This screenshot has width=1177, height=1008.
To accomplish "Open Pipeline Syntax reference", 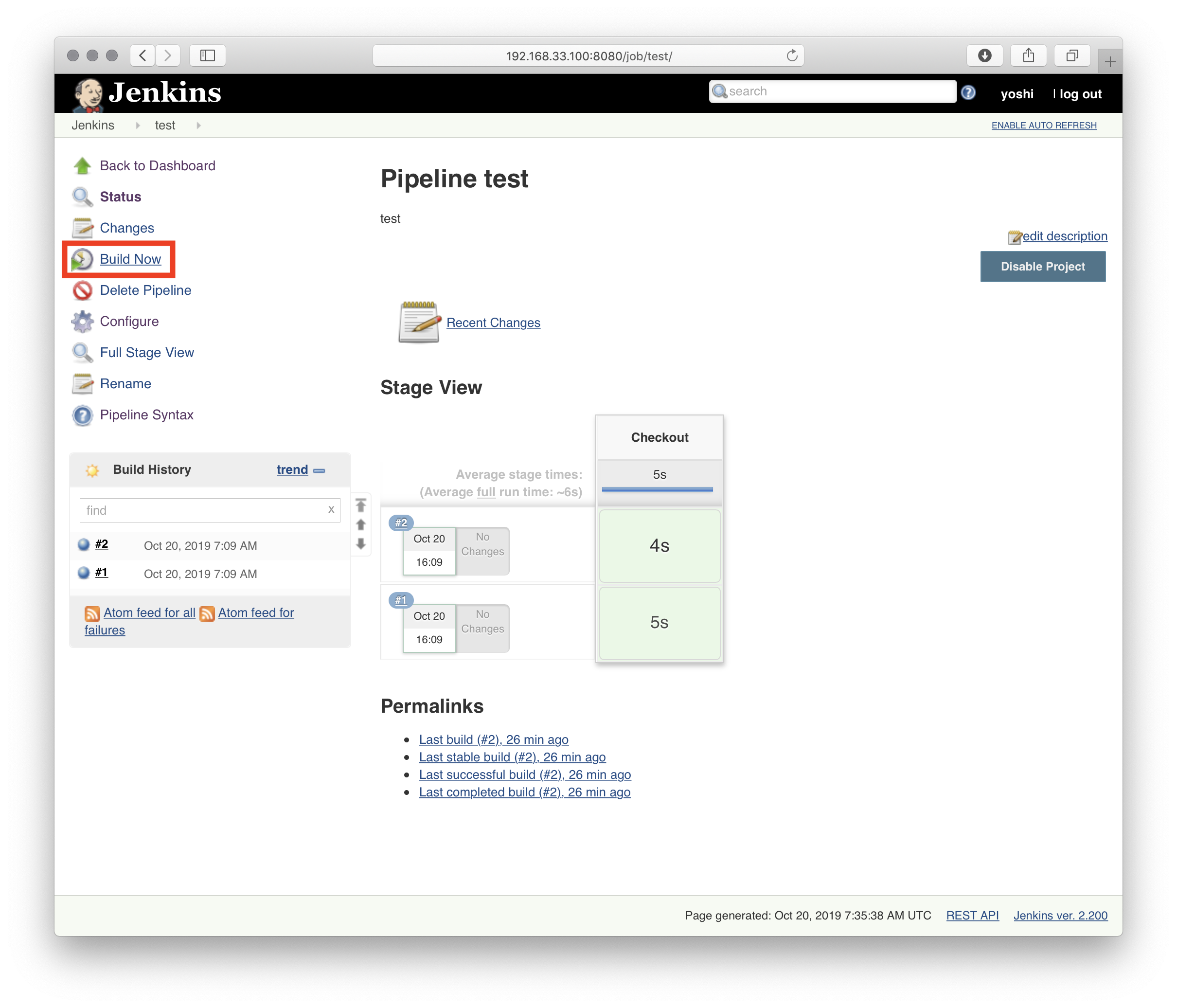I will [x=146, y=415].
